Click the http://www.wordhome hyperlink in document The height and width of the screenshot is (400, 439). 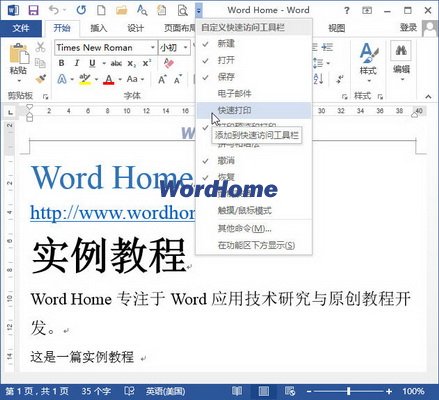[x=113, y=212]
